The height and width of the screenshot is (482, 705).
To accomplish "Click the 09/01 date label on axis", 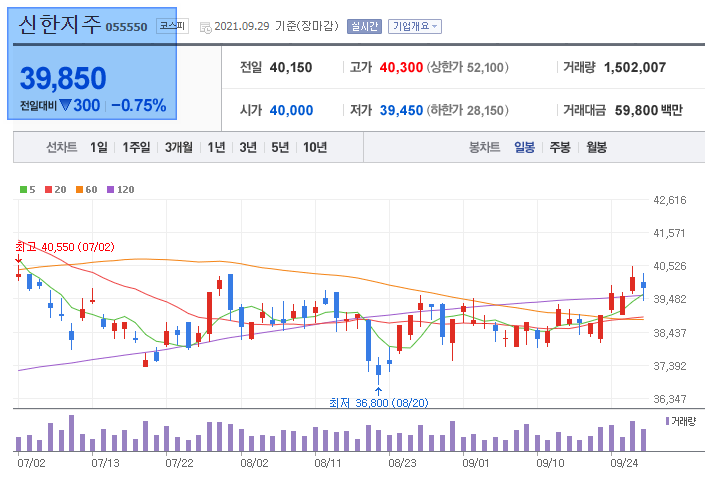I will (476, 463).
